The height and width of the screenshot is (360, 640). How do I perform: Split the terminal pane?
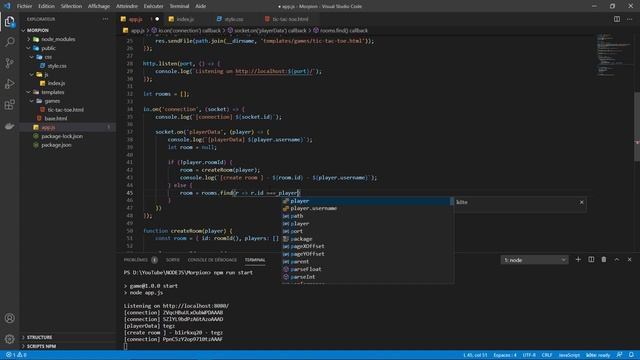point(591,260)
